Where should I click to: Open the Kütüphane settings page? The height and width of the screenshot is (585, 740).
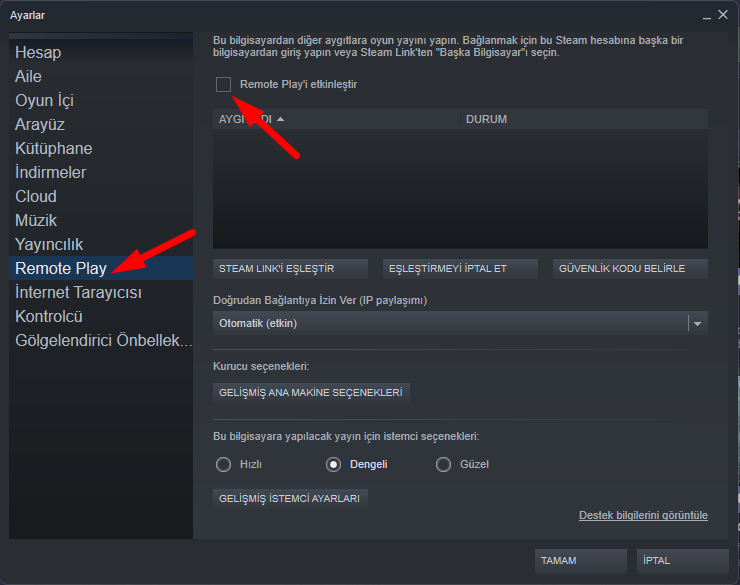(x=54, y=148)
